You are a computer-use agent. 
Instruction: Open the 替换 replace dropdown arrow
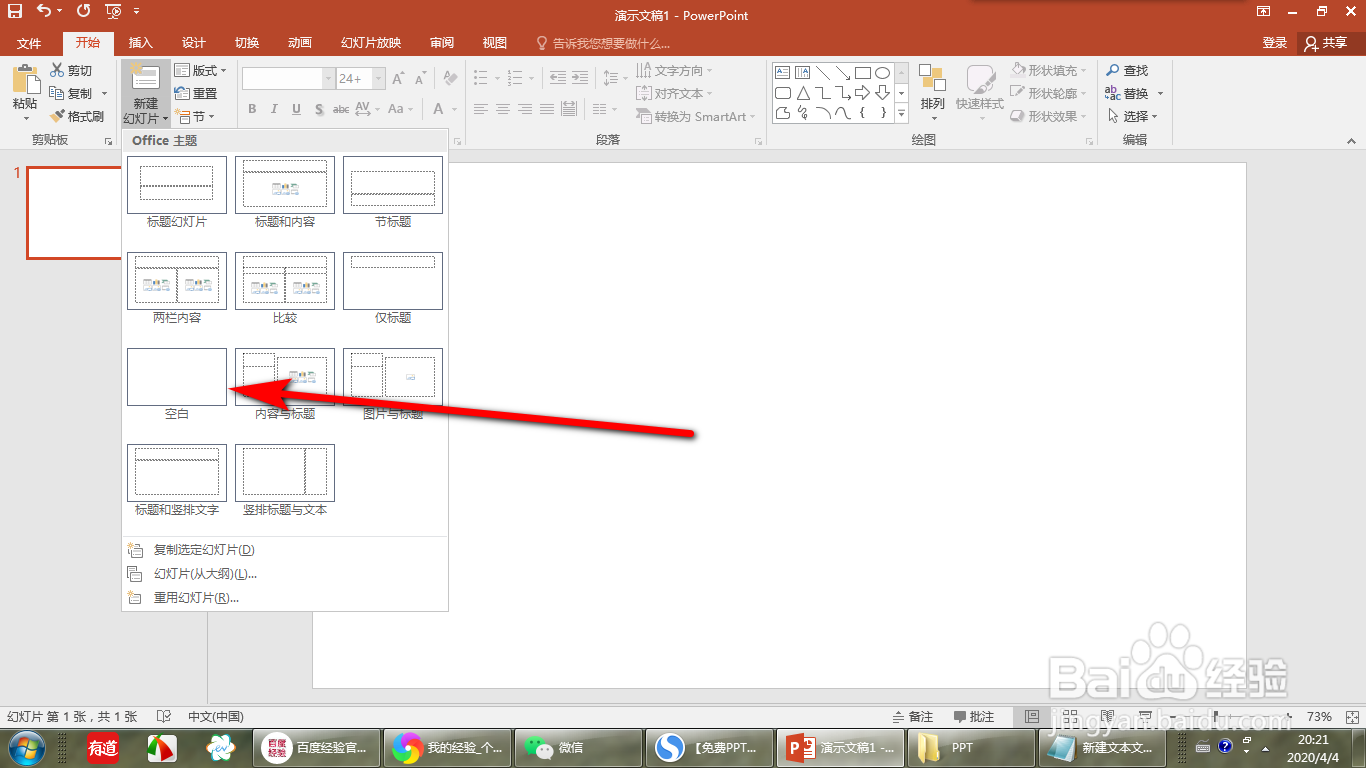coord(1160,93)
